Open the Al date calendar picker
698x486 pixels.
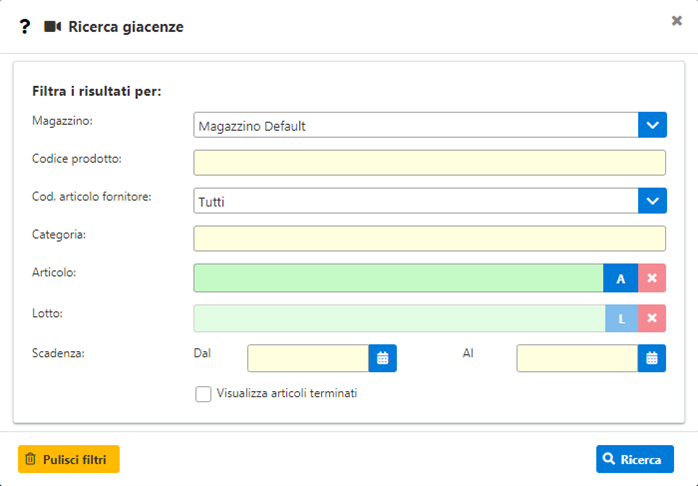coord(652,358)
